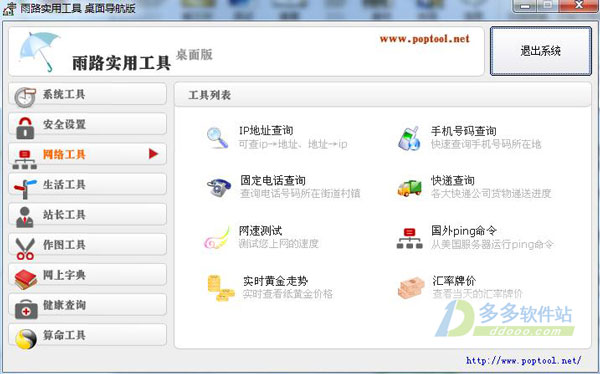Open the 生活工具 category
The height and width of the screenshot is (374, 600).
88,185
